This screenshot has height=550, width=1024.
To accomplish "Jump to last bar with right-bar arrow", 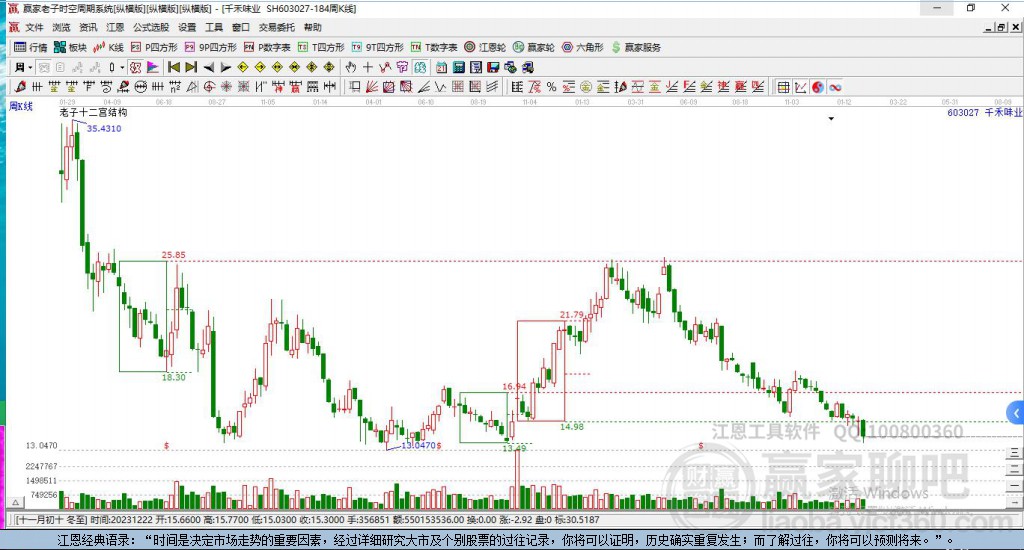I will point(191,67).
